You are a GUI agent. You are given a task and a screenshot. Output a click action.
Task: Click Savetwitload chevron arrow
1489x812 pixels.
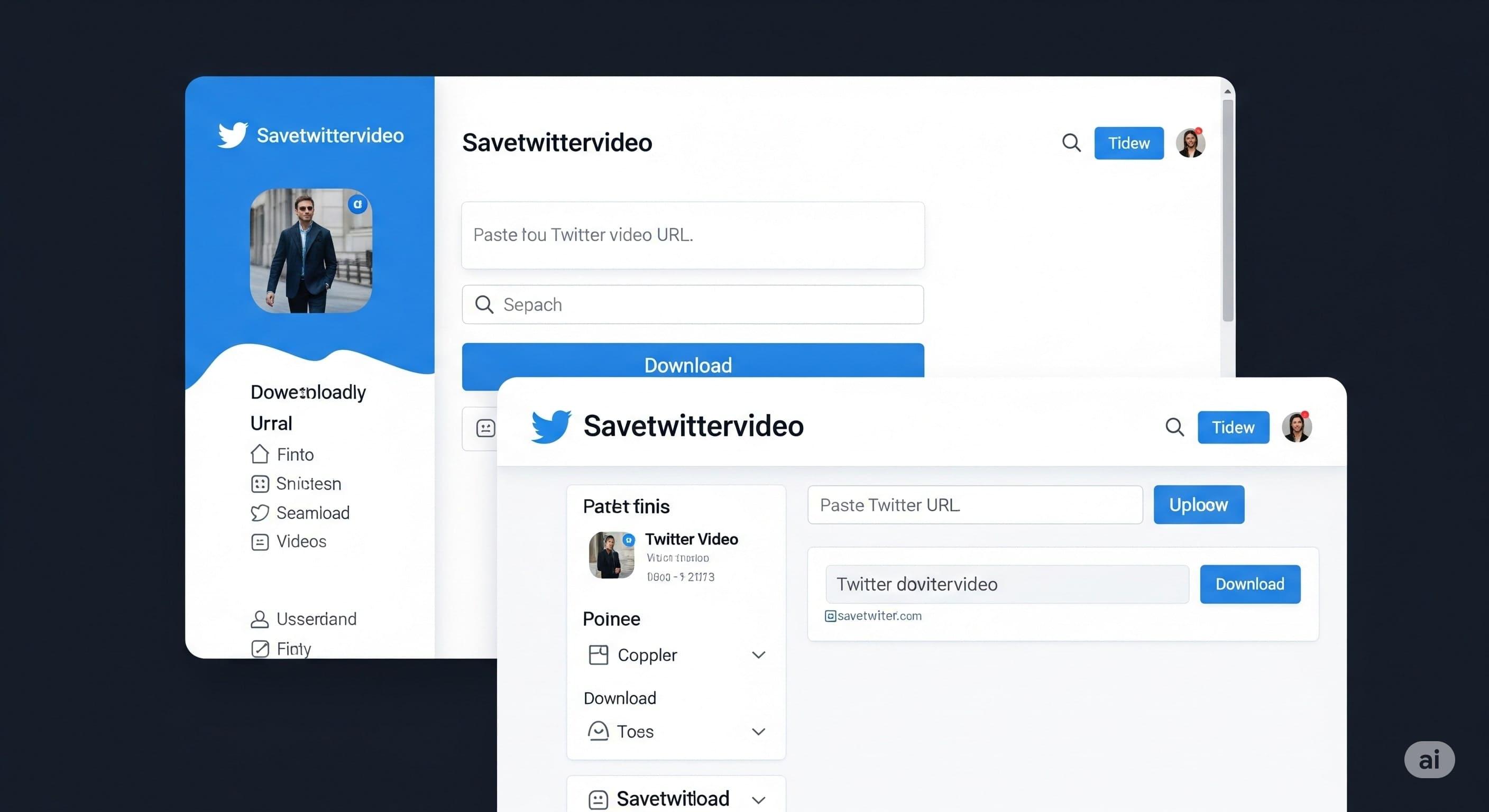(x=758, y=800)
